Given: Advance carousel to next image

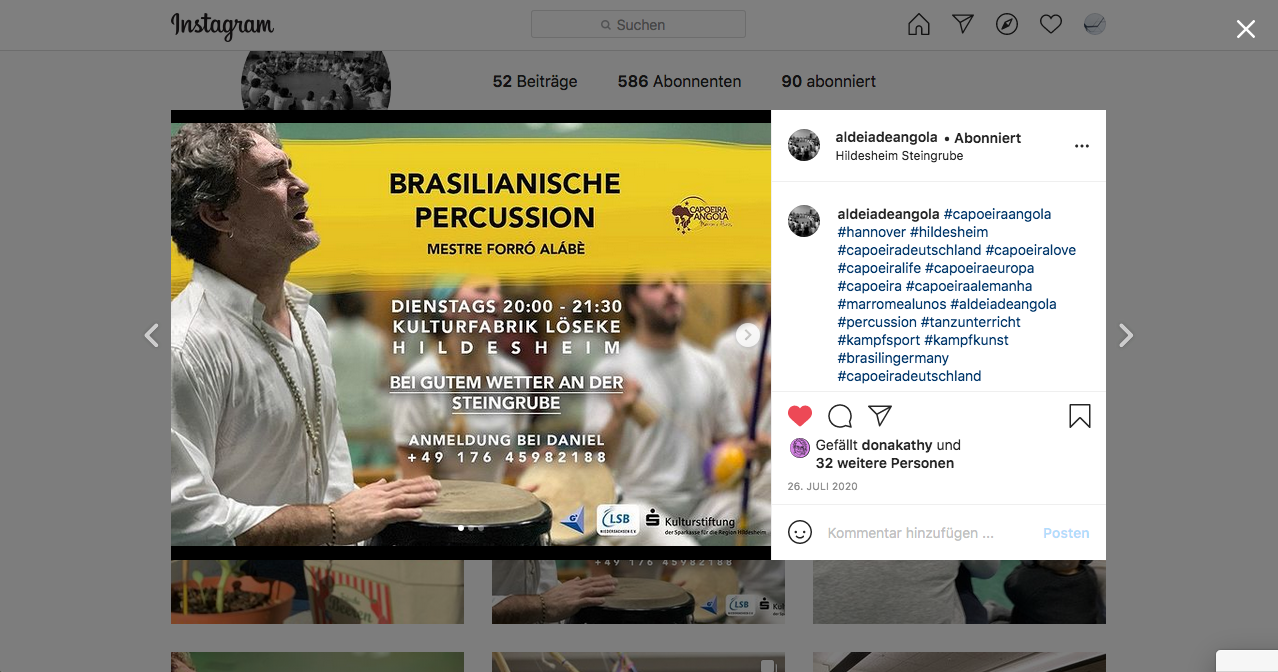Looking at the screenshot, I should 748,336.
